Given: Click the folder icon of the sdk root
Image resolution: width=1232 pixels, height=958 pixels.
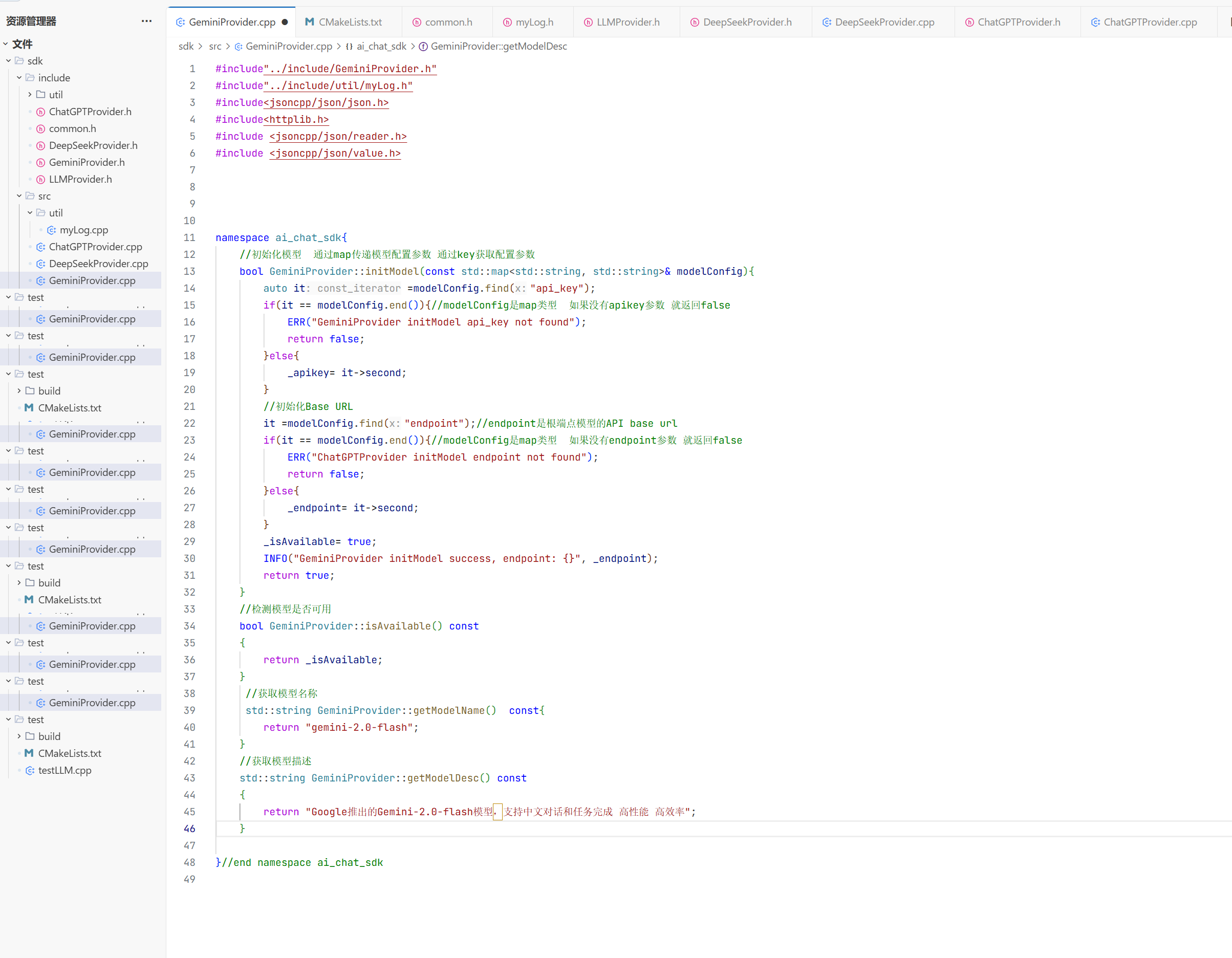Looking at the screenshot, I should 20,61.
